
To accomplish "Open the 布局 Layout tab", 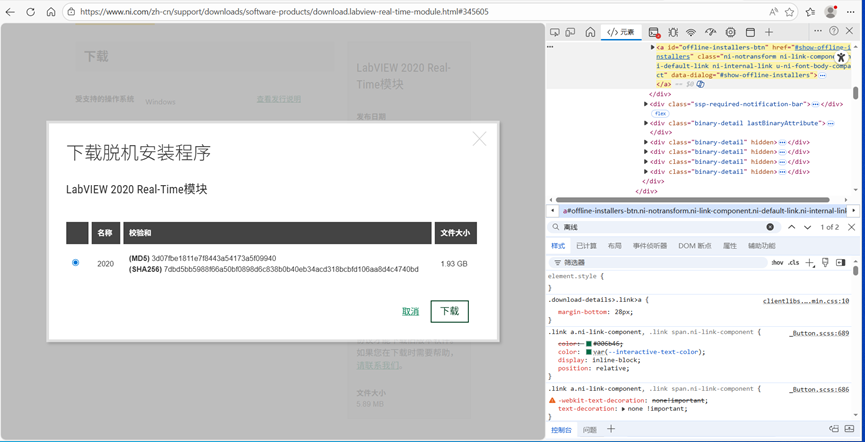I will [615, 246].
